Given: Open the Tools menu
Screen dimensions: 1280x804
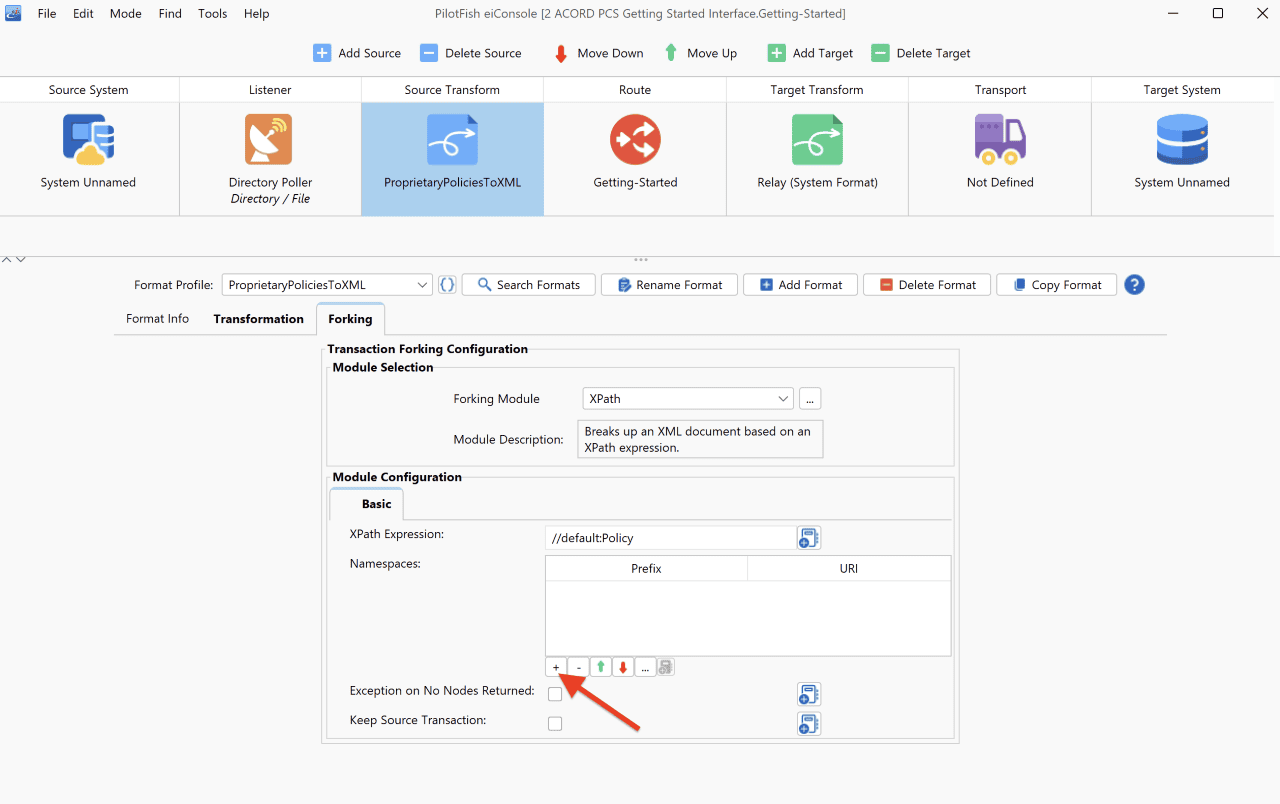Looking at the screenshot, I should pos(212,13).
